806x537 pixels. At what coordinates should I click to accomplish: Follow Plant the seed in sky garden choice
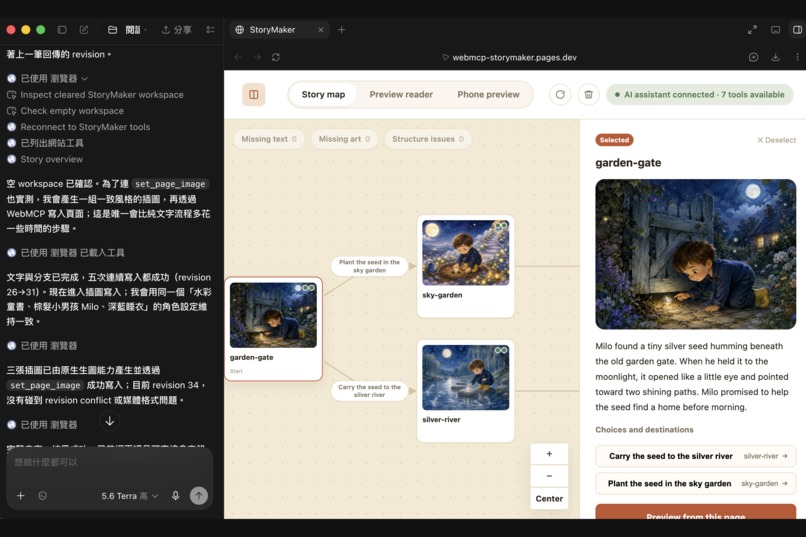click(x=695, y=484)
